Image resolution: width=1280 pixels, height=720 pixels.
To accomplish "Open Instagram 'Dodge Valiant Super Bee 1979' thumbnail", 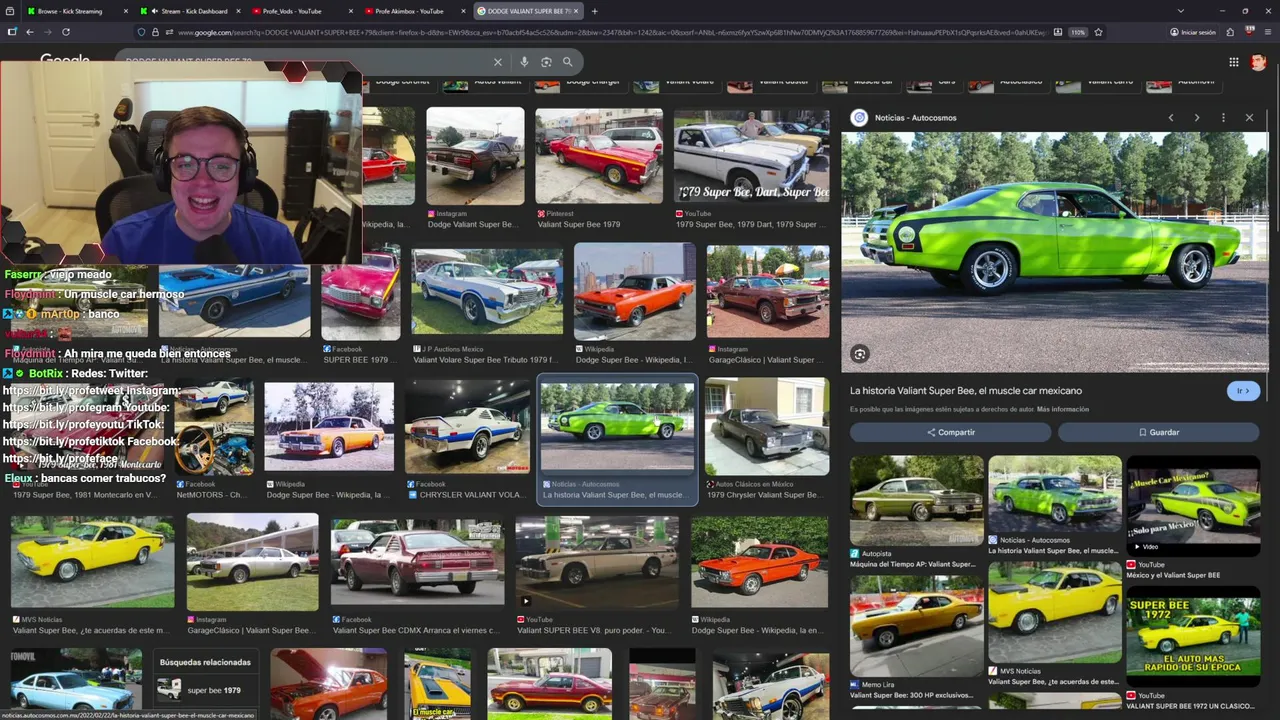I will pyautogui.click(x=475, y=156).
